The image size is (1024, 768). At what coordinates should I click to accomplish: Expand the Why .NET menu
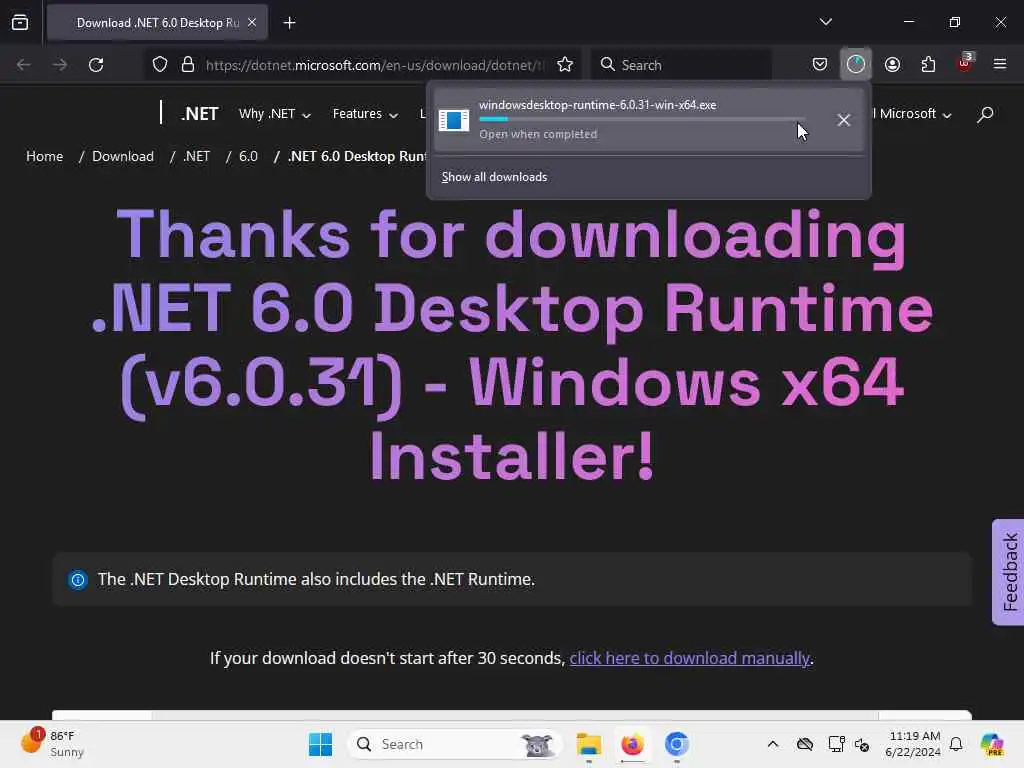[275, 114]
